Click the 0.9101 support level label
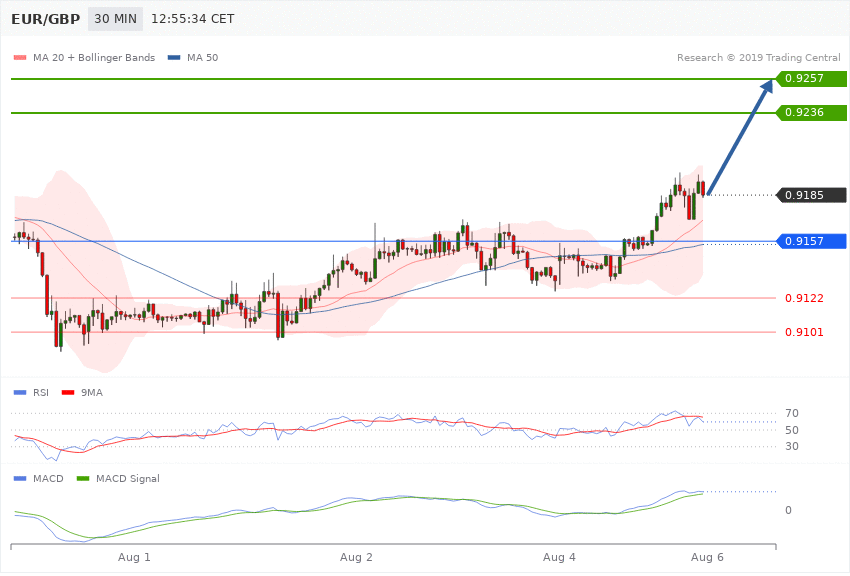The width and height of the screenshot is (850, 576). click(x=804, y=332)
